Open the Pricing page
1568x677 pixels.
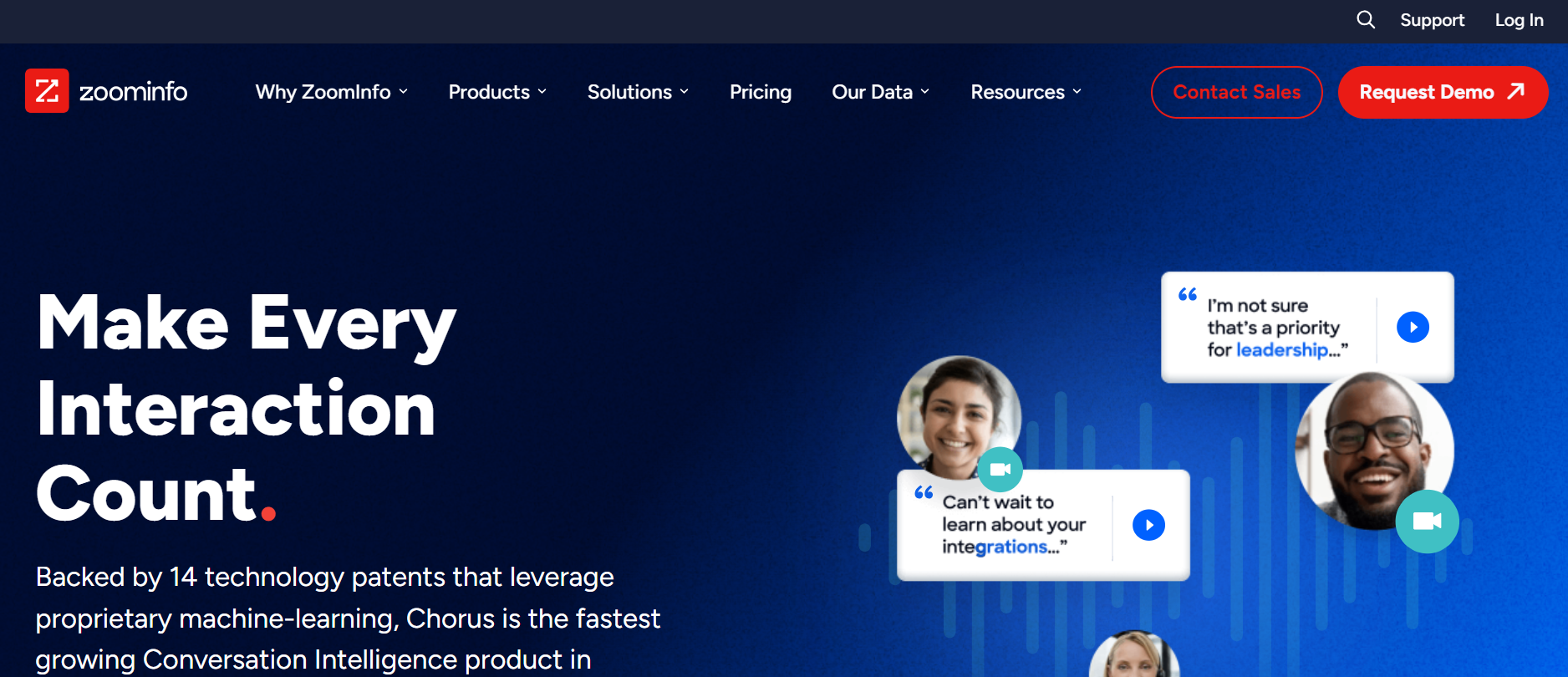tap(761, 92)
